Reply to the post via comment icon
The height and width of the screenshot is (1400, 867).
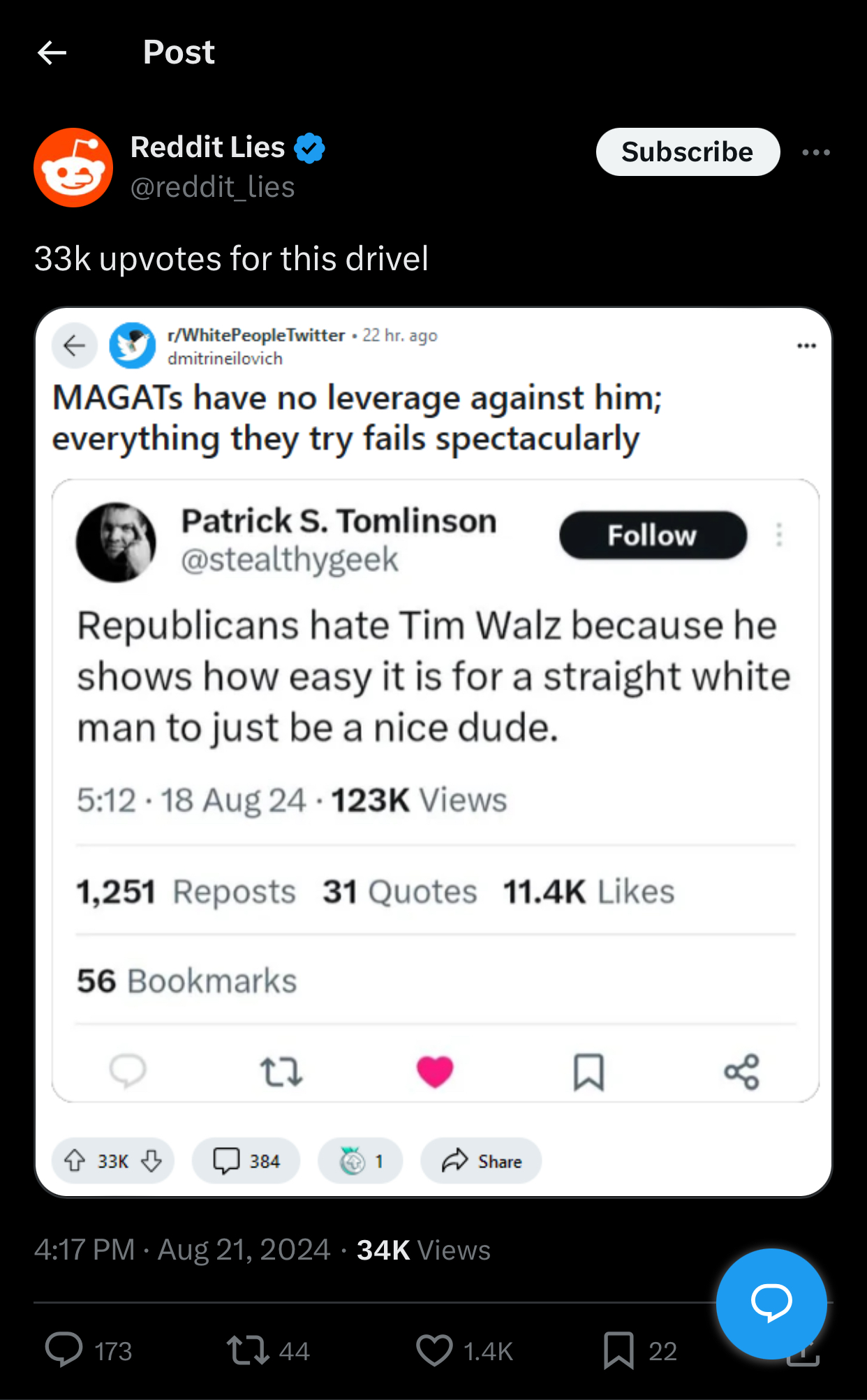click(x=64, y=1349)
